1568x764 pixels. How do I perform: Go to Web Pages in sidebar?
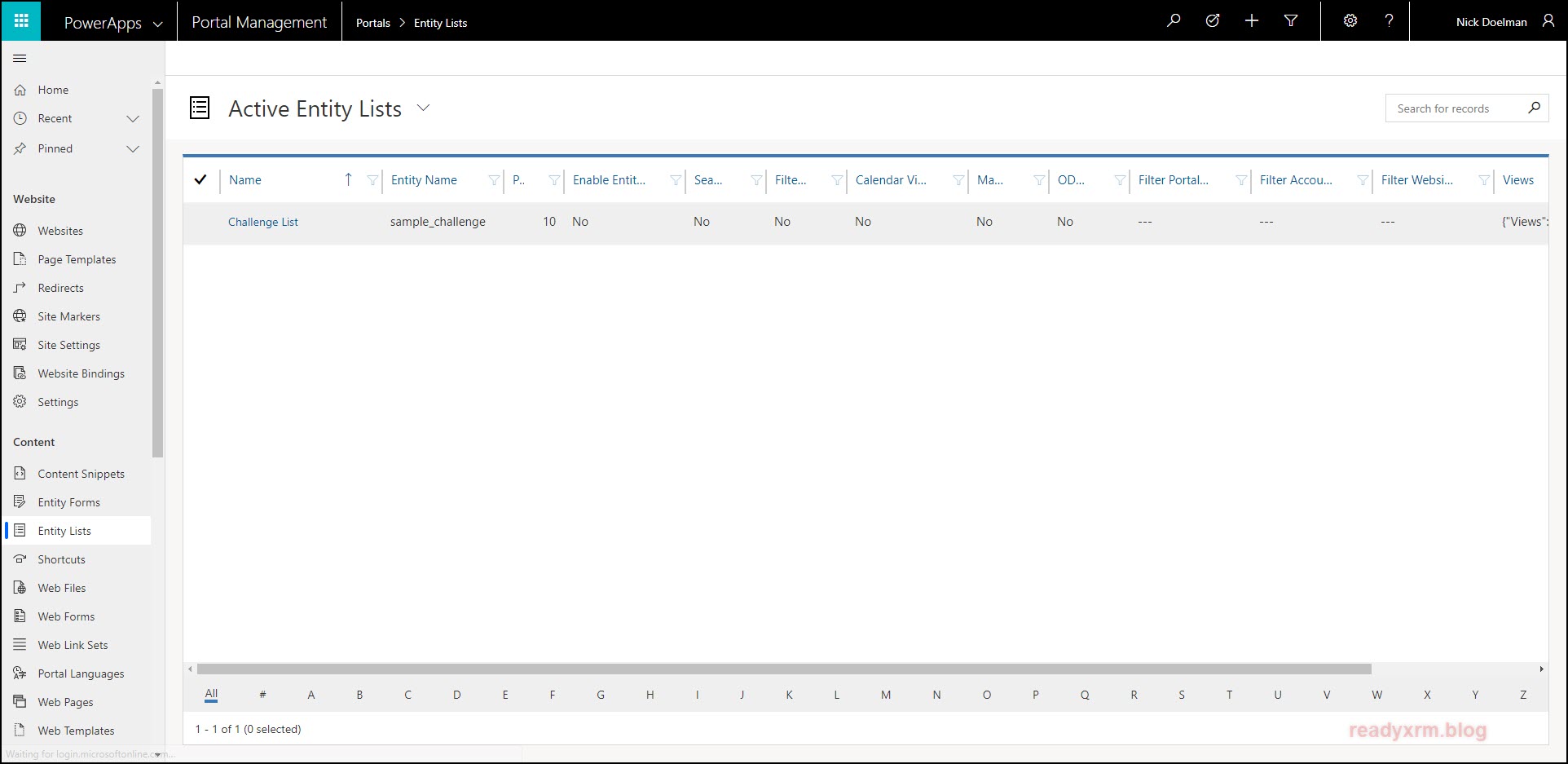[65, 702]
